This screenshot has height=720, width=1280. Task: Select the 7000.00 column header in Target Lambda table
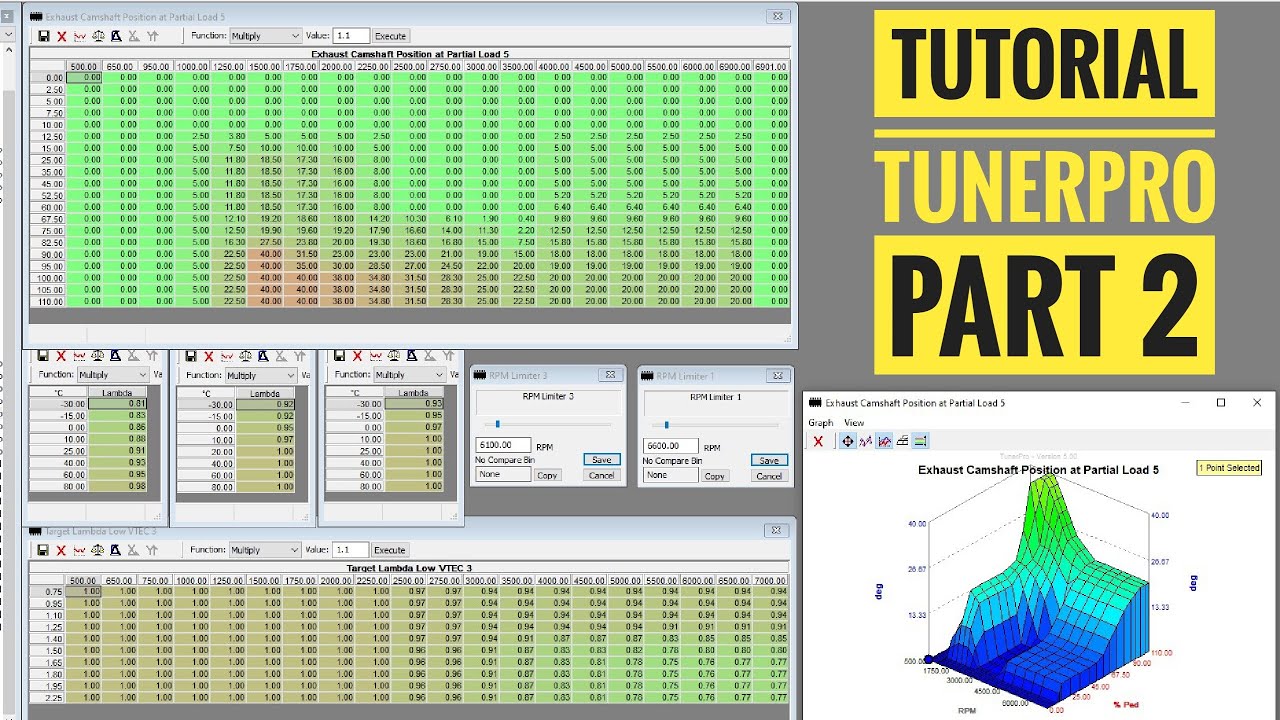click(x=770, y=581)
